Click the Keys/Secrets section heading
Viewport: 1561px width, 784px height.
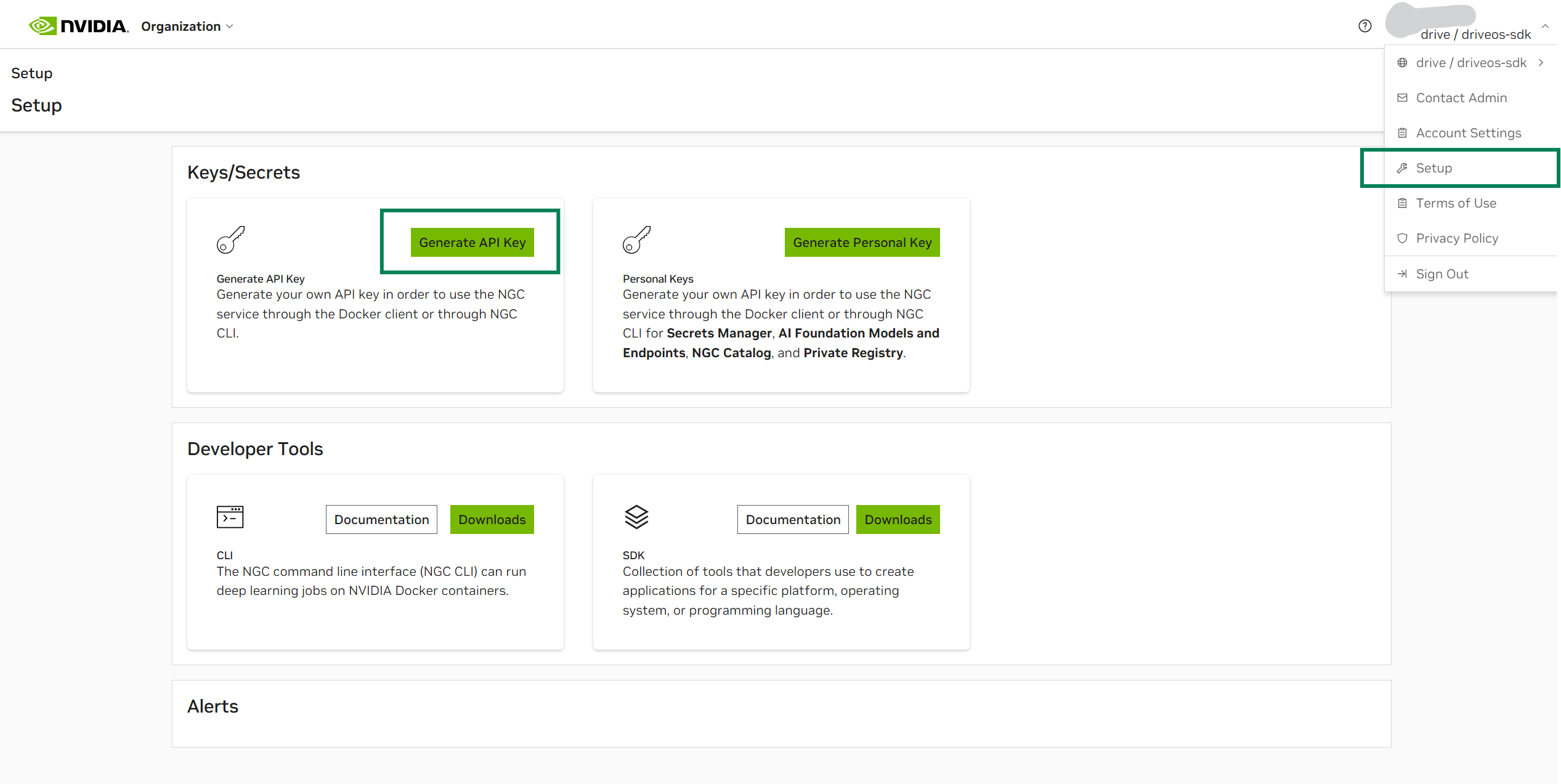pyautogui.click(x=243, y=172)
